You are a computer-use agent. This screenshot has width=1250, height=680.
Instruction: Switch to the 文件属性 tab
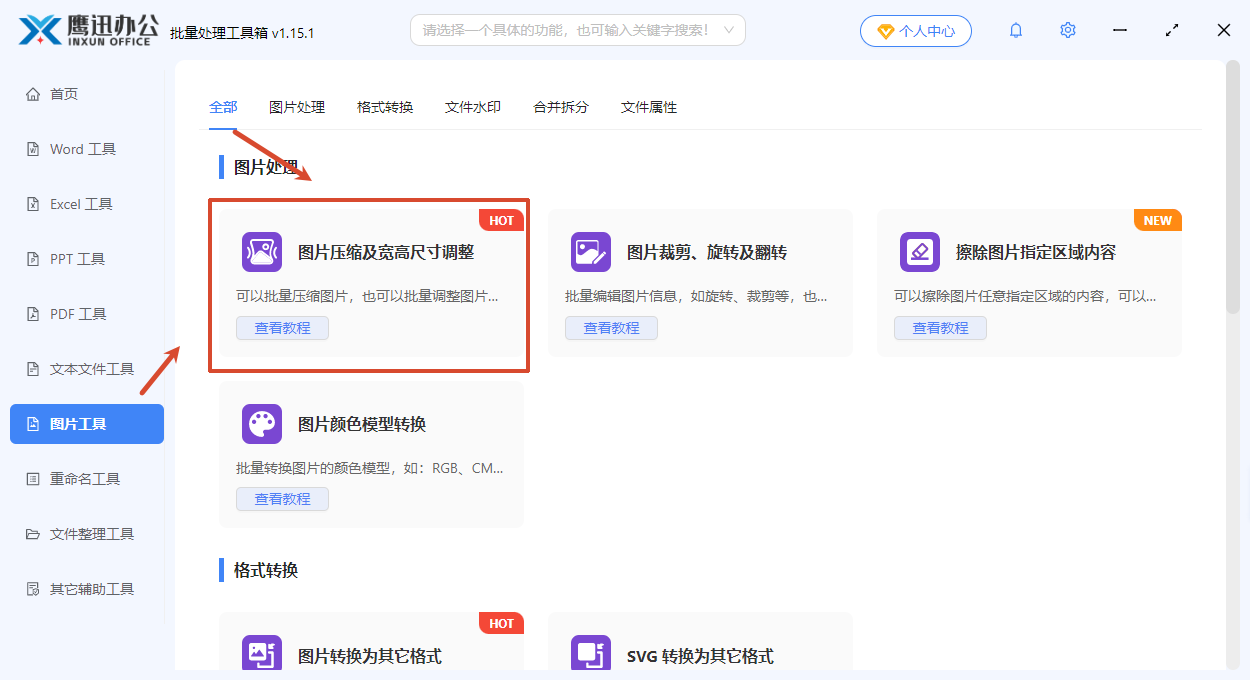[649, 107]
